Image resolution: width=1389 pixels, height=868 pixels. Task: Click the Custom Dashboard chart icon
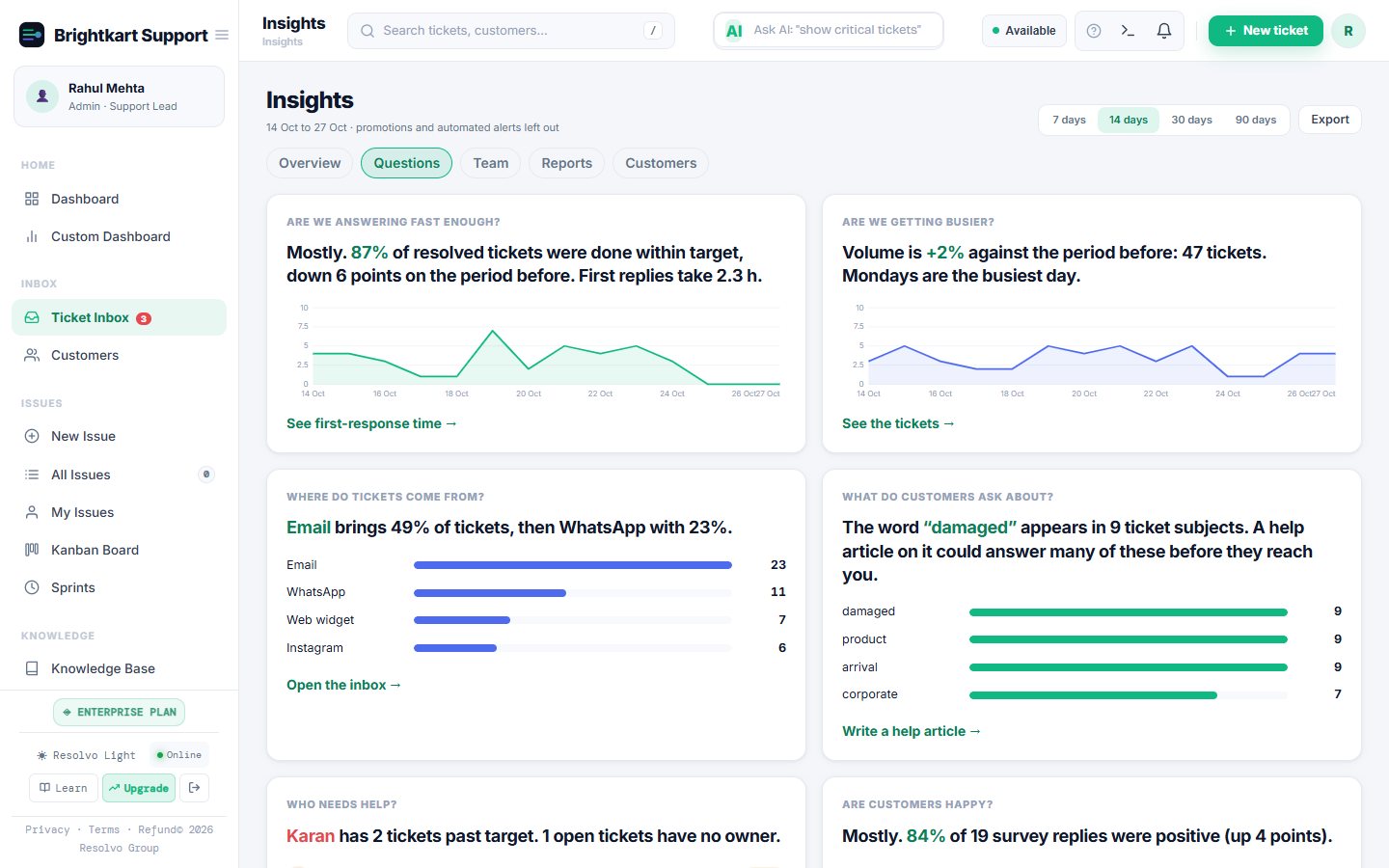click(x=32, y=236)
